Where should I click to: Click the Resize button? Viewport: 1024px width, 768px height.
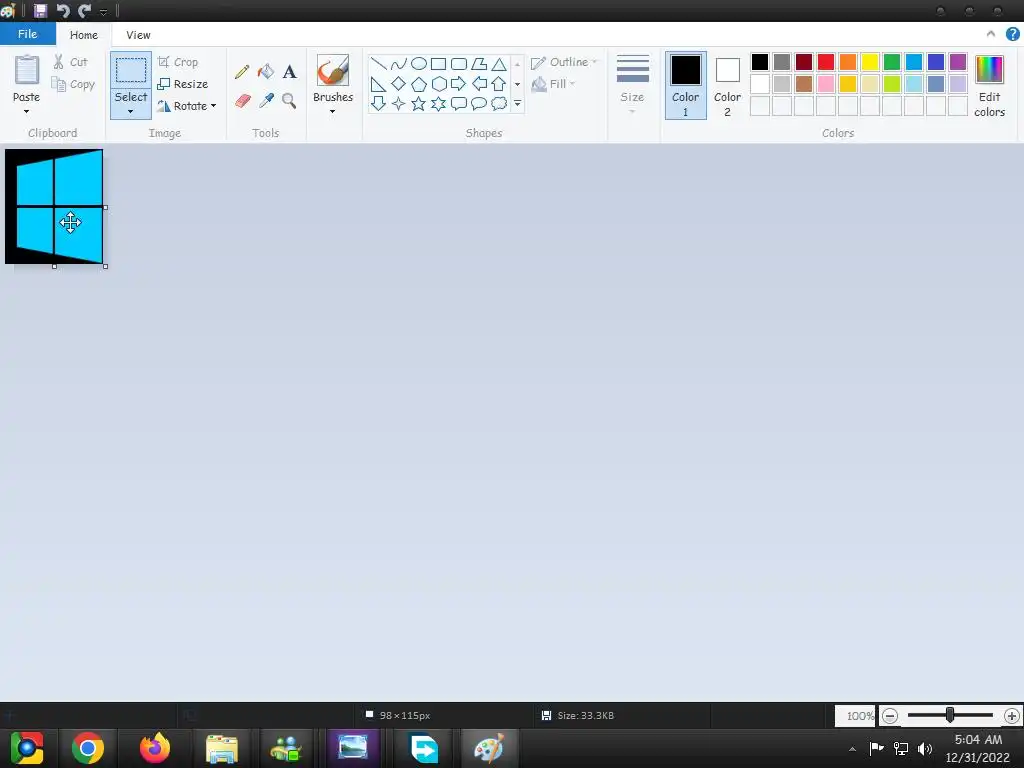point(183,84)
